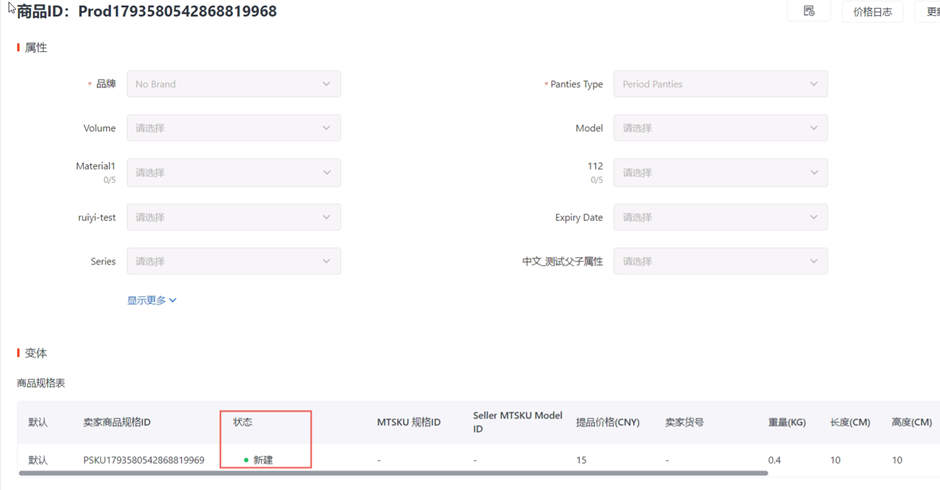Click the MTSKU 规格ID column header
This screenshot has width=940, height=490.
409,422
